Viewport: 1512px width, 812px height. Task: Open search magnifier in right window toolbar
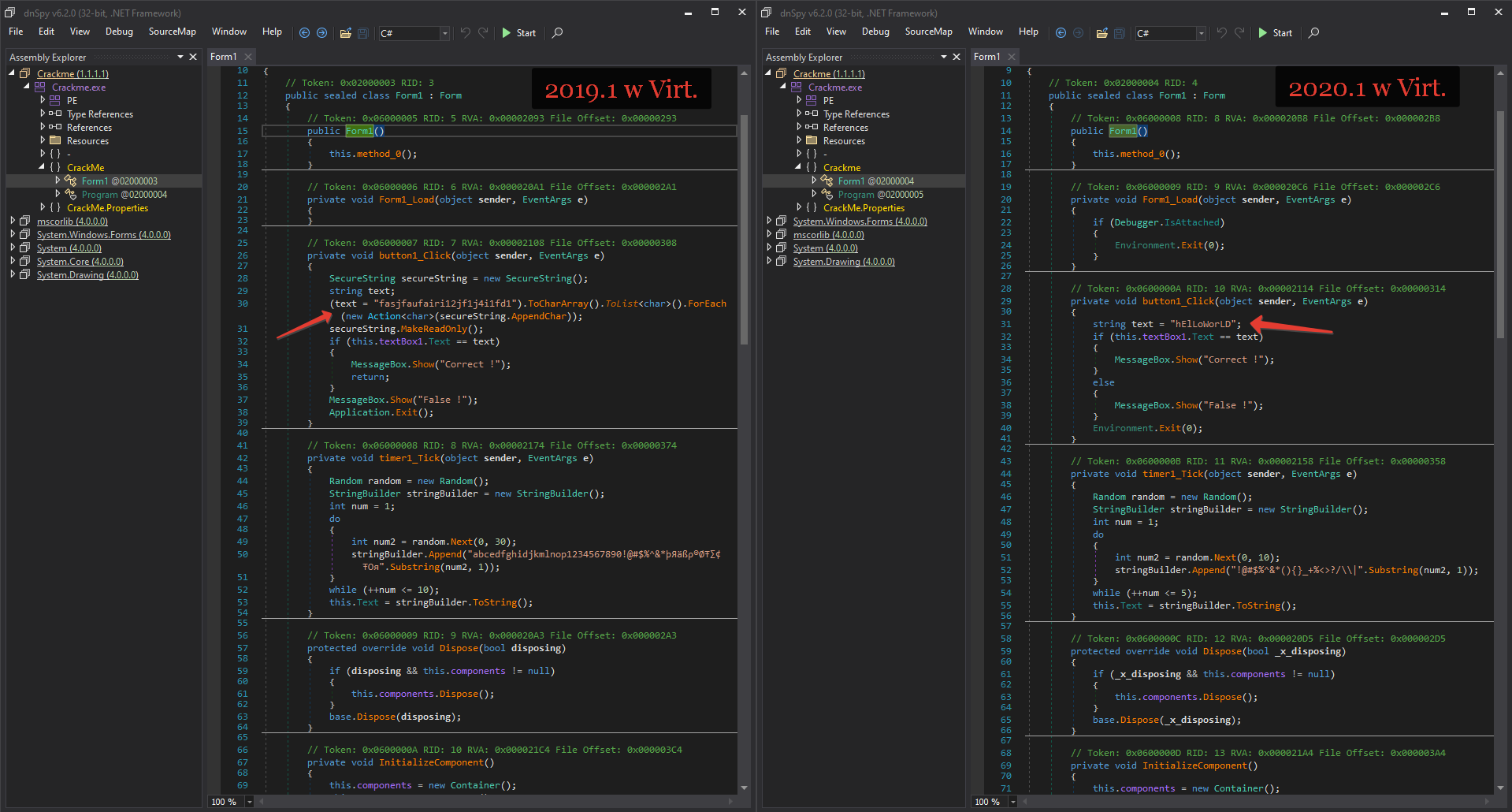tap(1313, 33)
